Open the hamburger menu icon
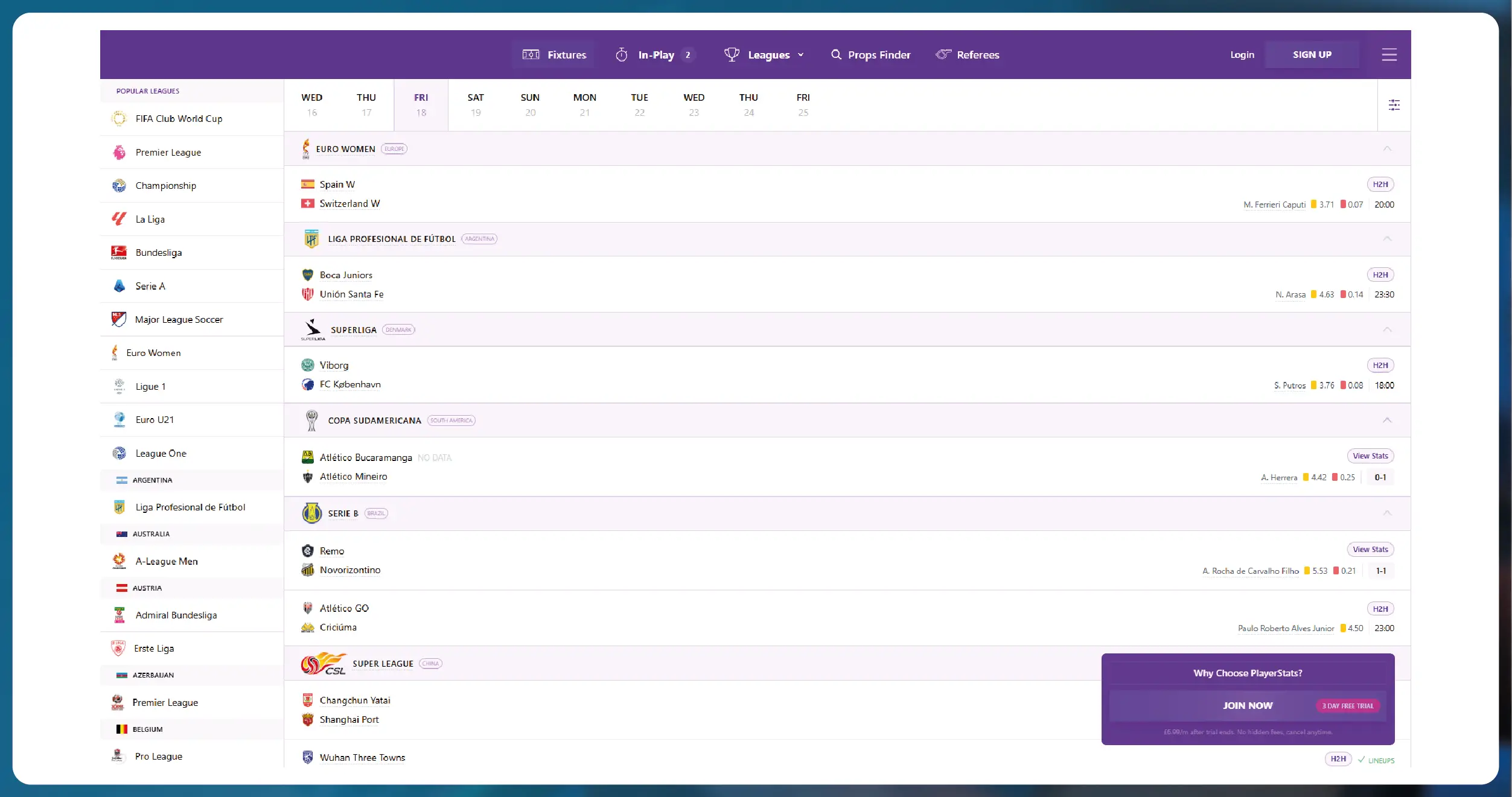 [1389, 54]
